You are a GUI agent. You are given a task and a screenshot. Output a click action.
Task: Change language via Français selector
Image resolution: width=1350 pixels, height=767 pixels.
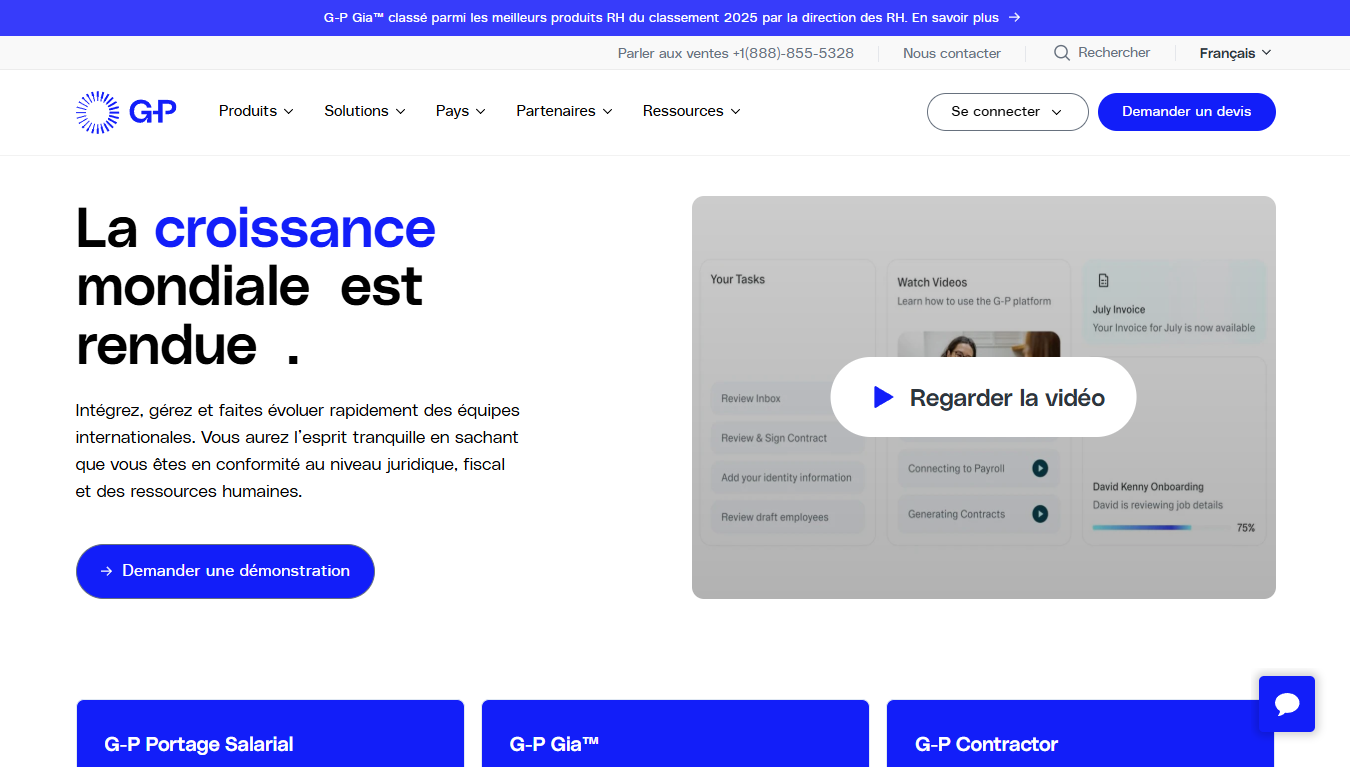point(1235,53)
